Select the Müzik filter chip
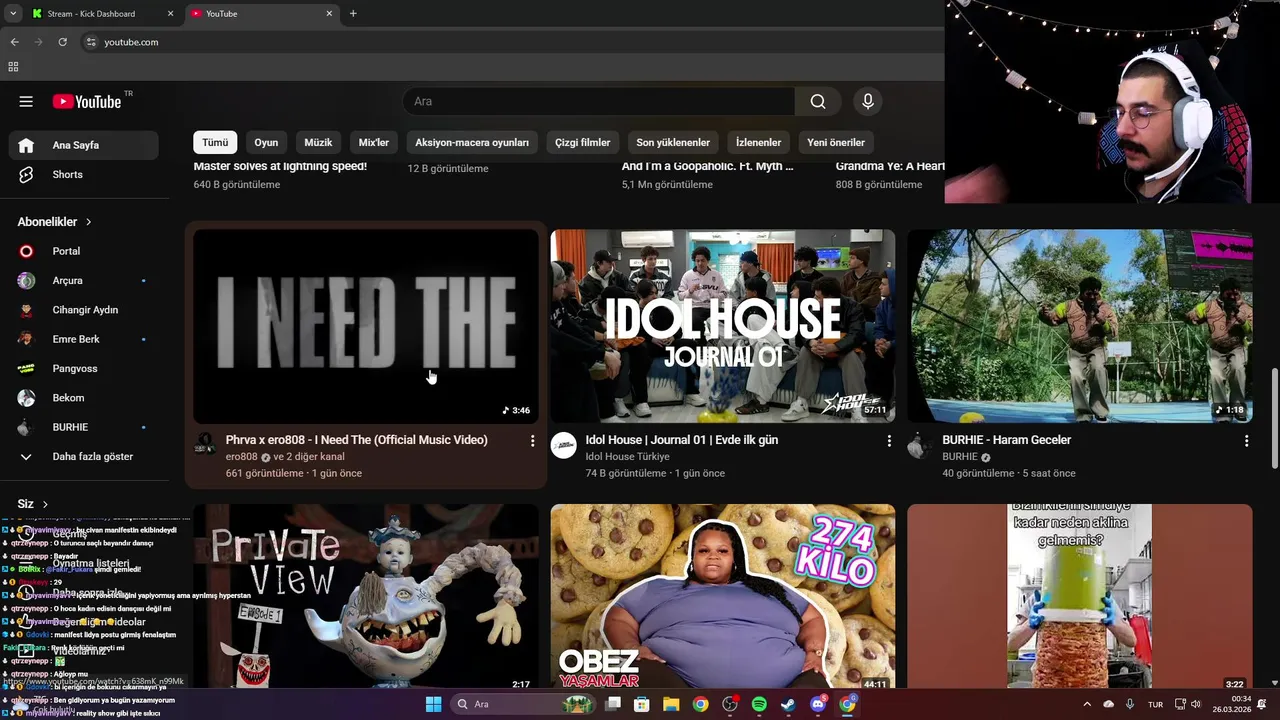1280x720 pixels. click(318, 142)
